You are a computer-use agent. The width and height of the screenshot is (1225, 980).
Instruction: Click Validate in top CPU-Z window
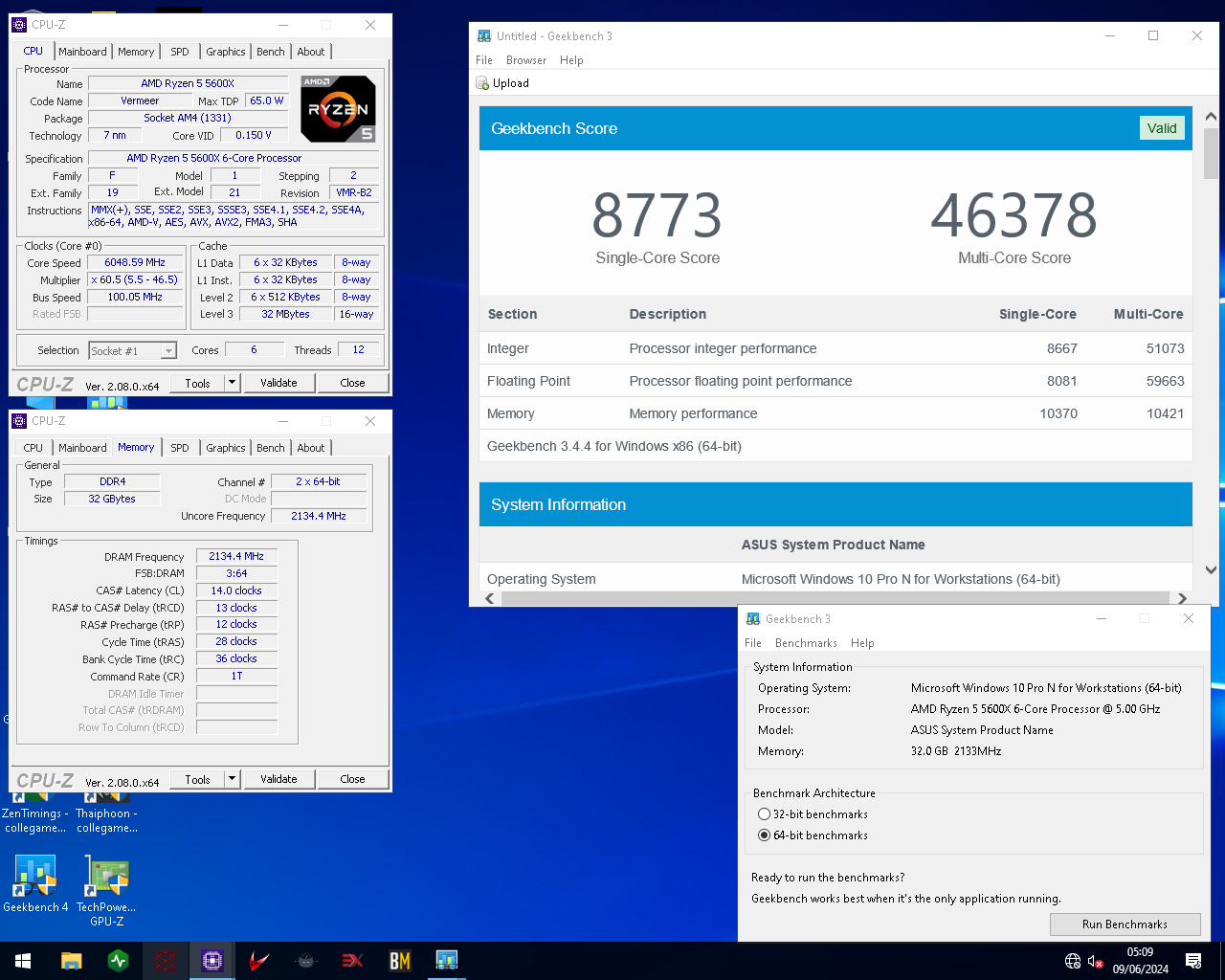pyautogui.click(x=278, y=383)
